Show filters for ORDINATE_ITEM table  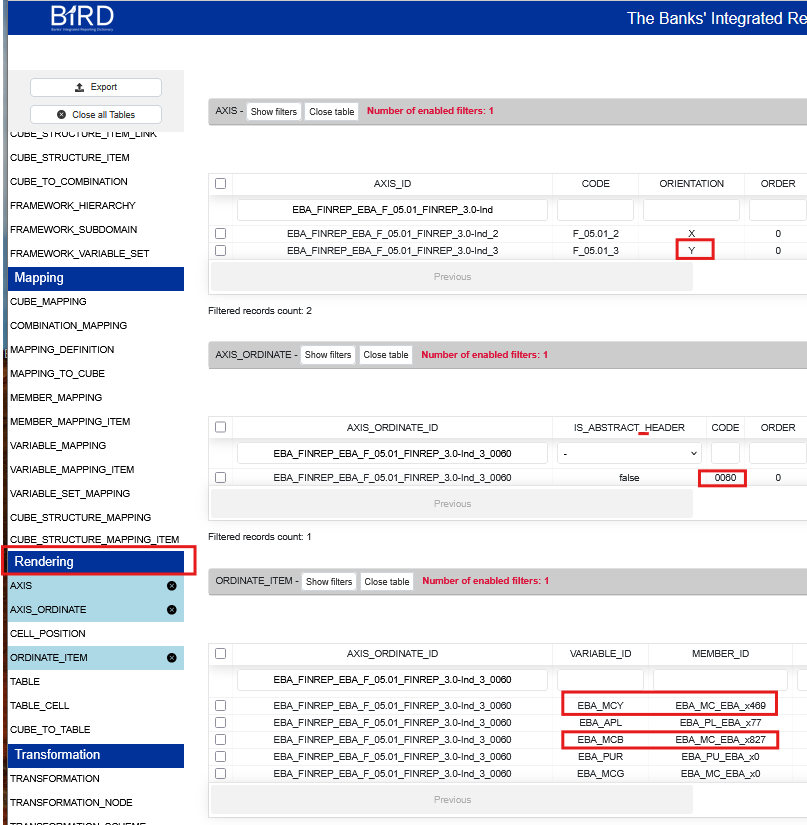(x=329, y=581)
